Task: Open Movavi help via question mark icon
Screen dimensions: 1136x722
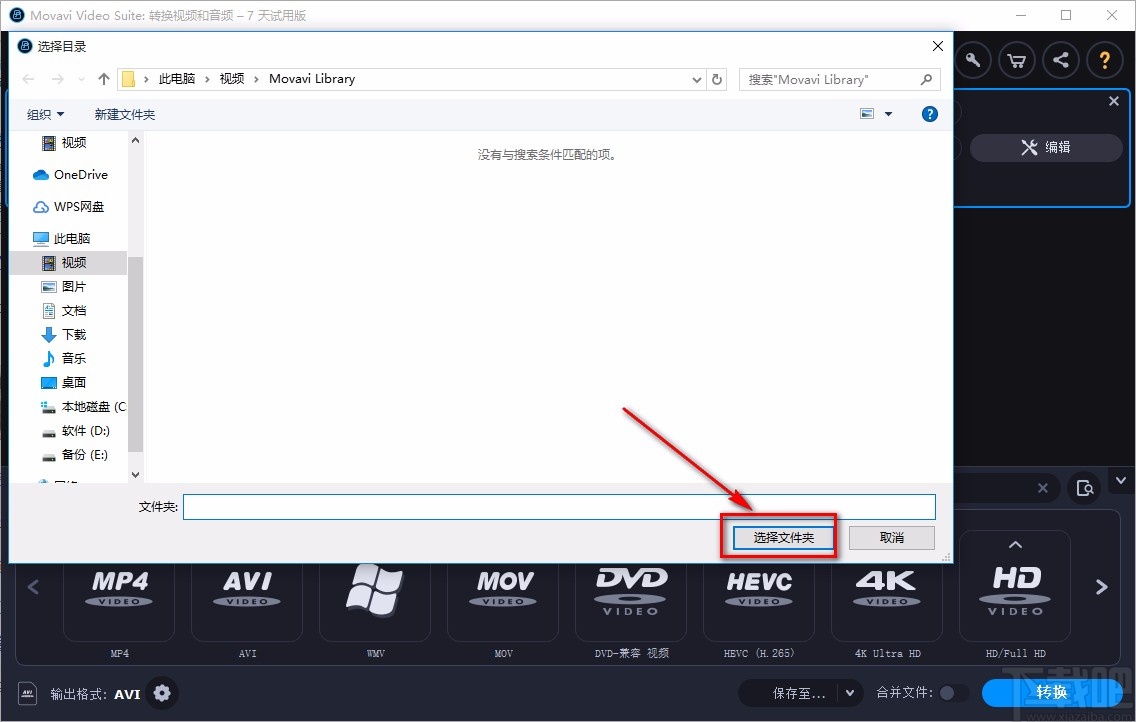Action: click(x=1105, y=60)
